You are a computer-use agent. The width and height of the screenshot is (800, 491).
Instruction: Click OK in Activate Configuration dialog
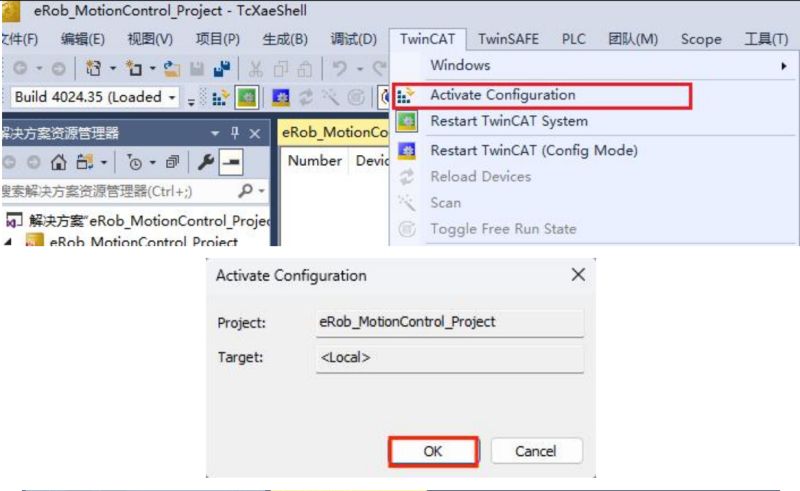pyautogui.click(x=433, y=451)
